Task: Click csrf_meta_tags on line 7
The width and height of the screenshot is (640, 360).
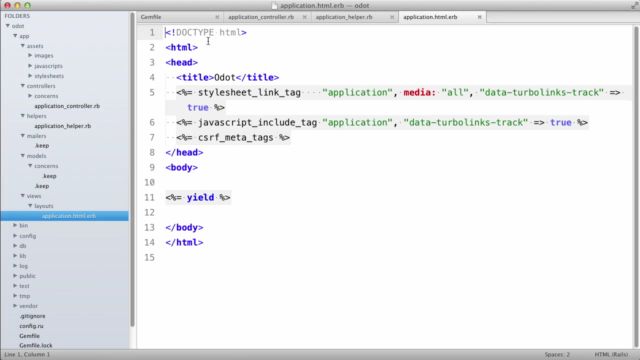Action: (236, 138)
